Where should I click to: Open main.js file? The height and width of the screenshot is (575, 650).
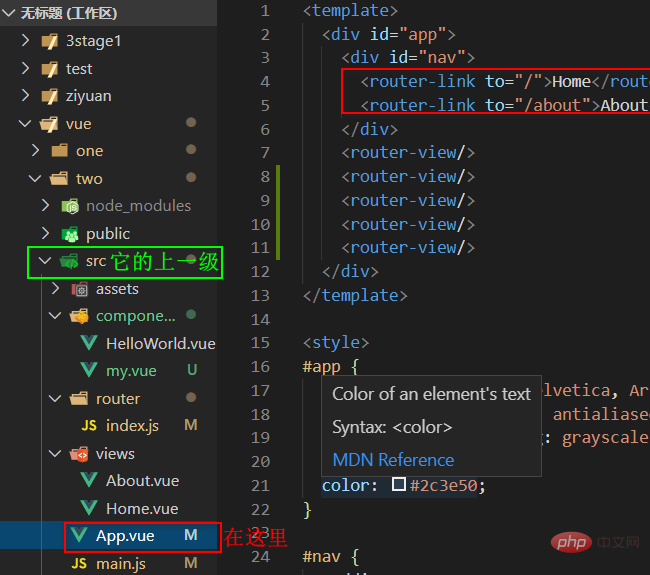pos(121,564)
